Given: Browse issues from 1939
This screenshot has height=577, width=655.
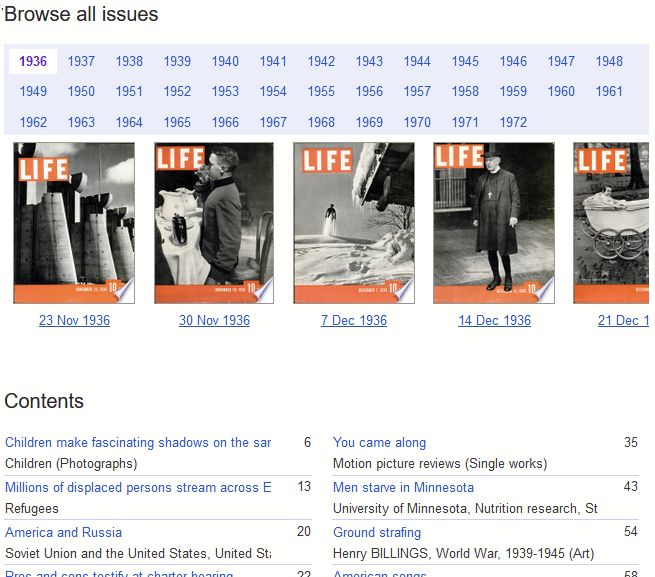Looking at the screenshot, I should [177, 61].
